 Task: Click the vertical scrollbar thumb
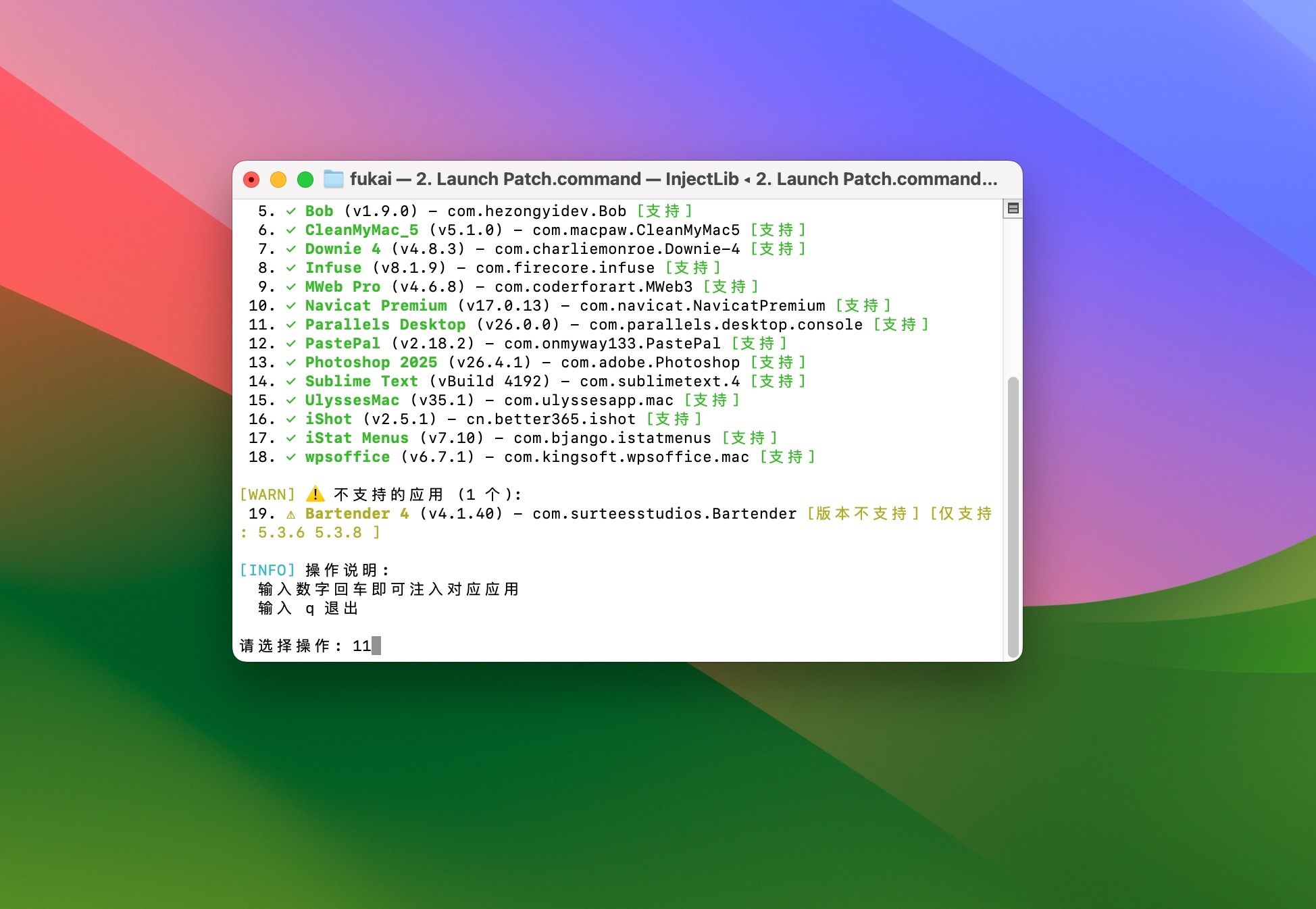click(x=1013, y=517)
